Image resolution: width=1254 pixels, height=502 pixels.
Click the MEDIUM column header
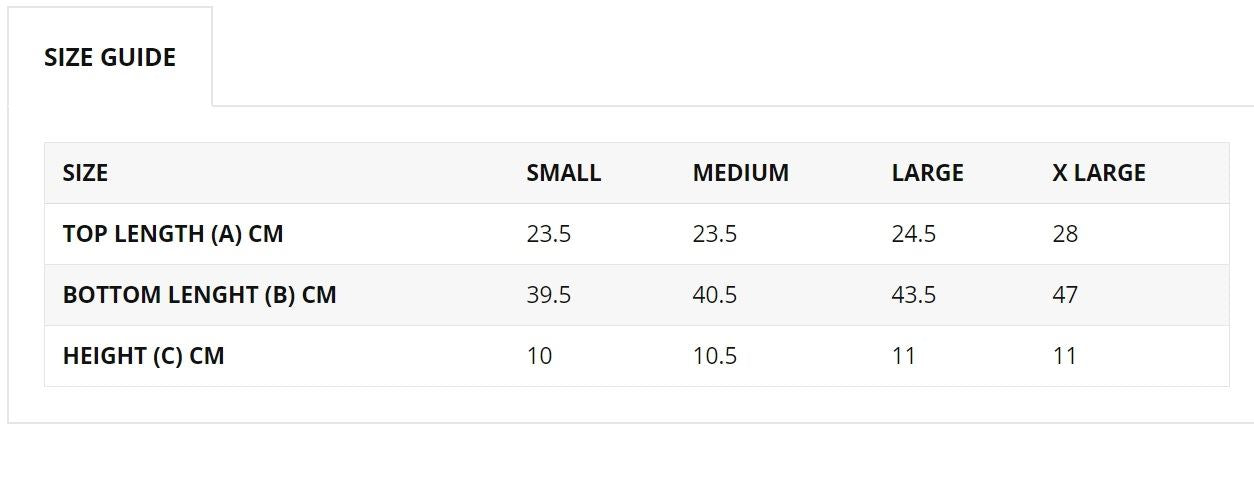click(740, 173)
